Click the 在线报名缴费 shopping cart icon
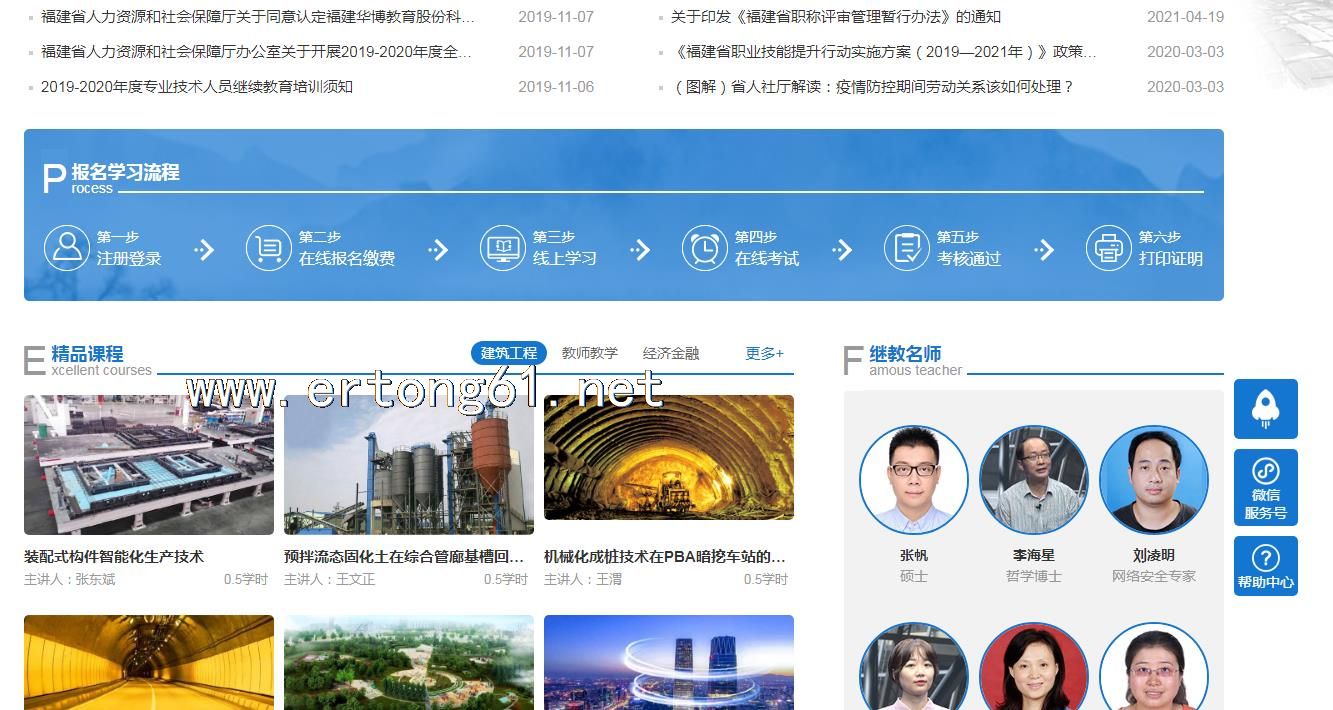This screenshot has height=710, width=1333. [269, 248]
